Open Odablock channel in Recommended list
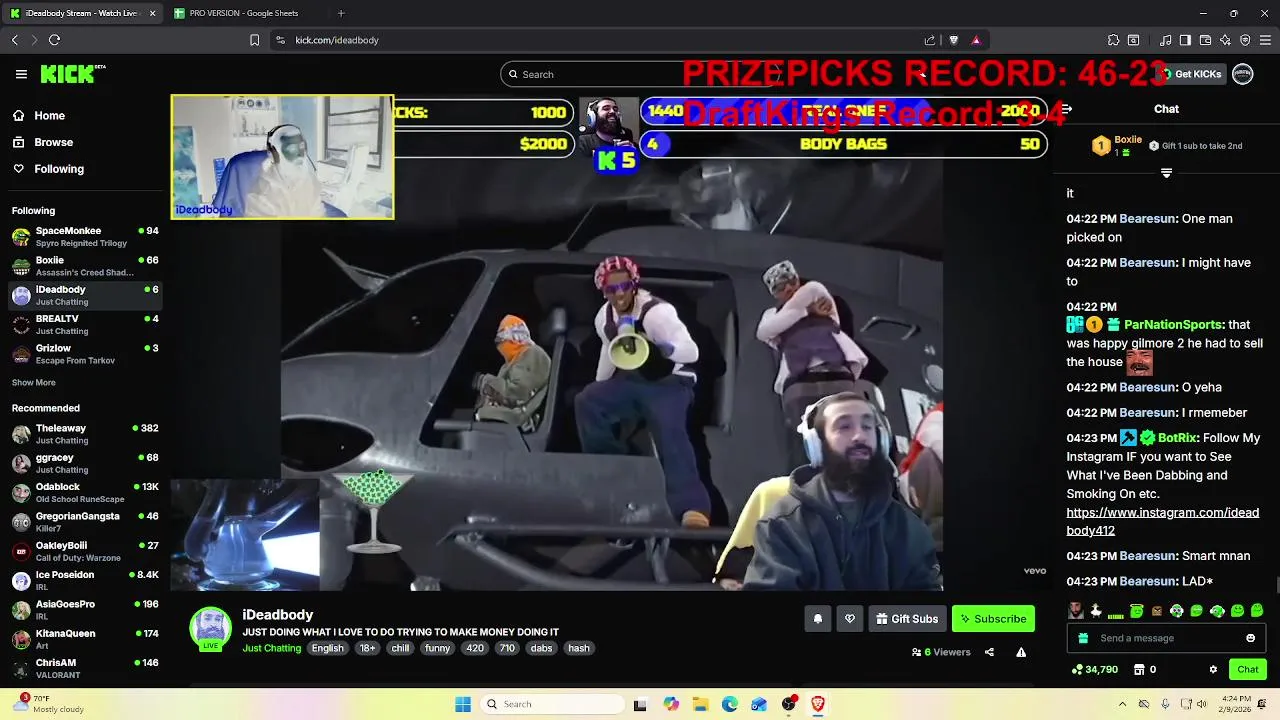The width and height of the screenshot is (1280, 720). click(84, 492)
